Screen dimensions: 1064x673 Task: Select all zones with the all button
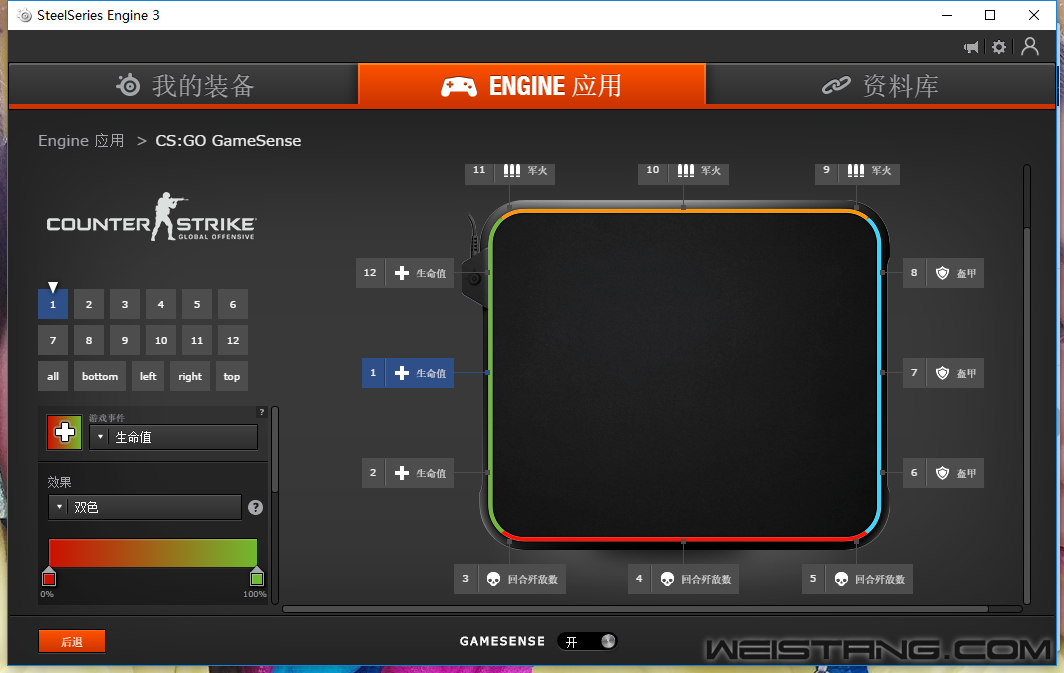coord(53,377)
